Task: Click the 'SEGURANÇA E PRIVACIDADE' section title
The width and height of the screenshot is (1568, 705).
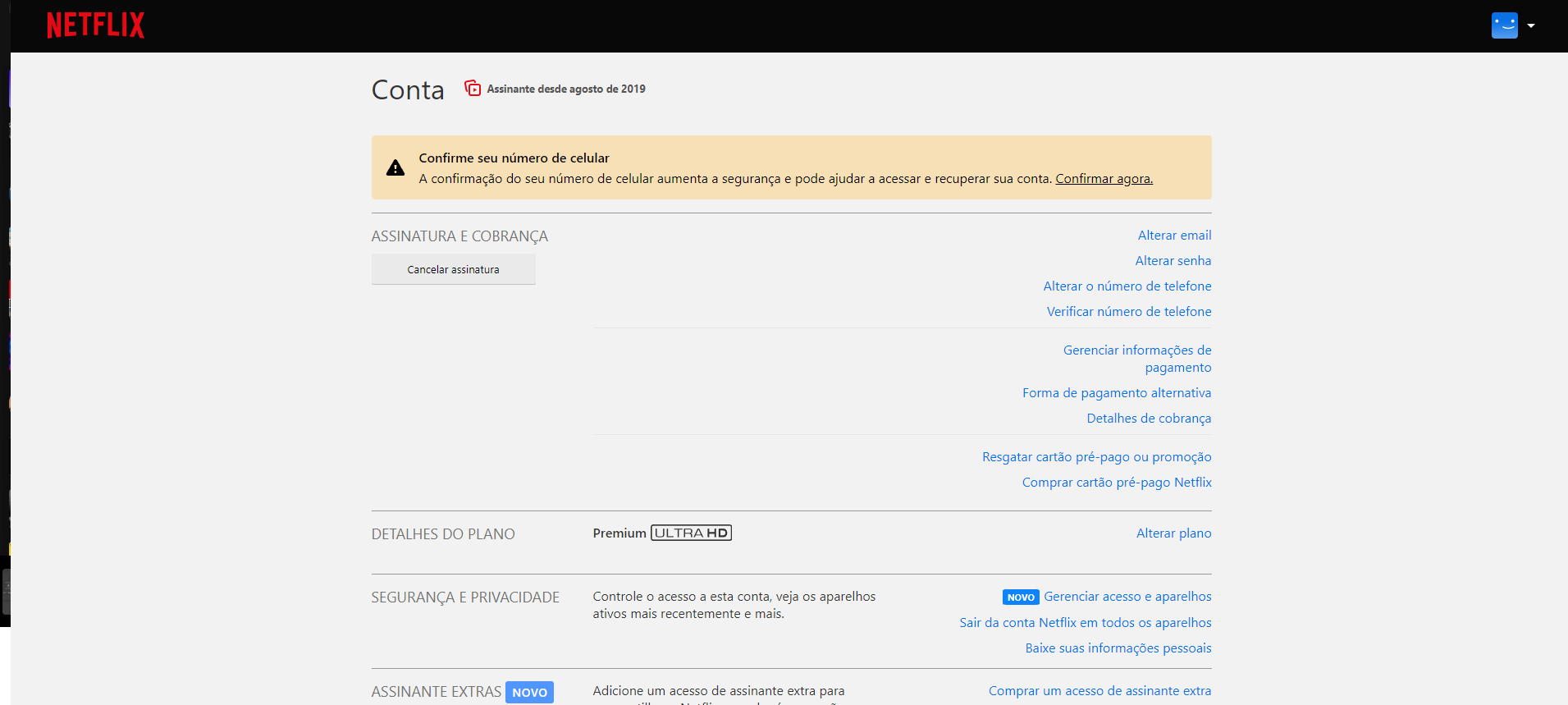Action: [465, 597]
